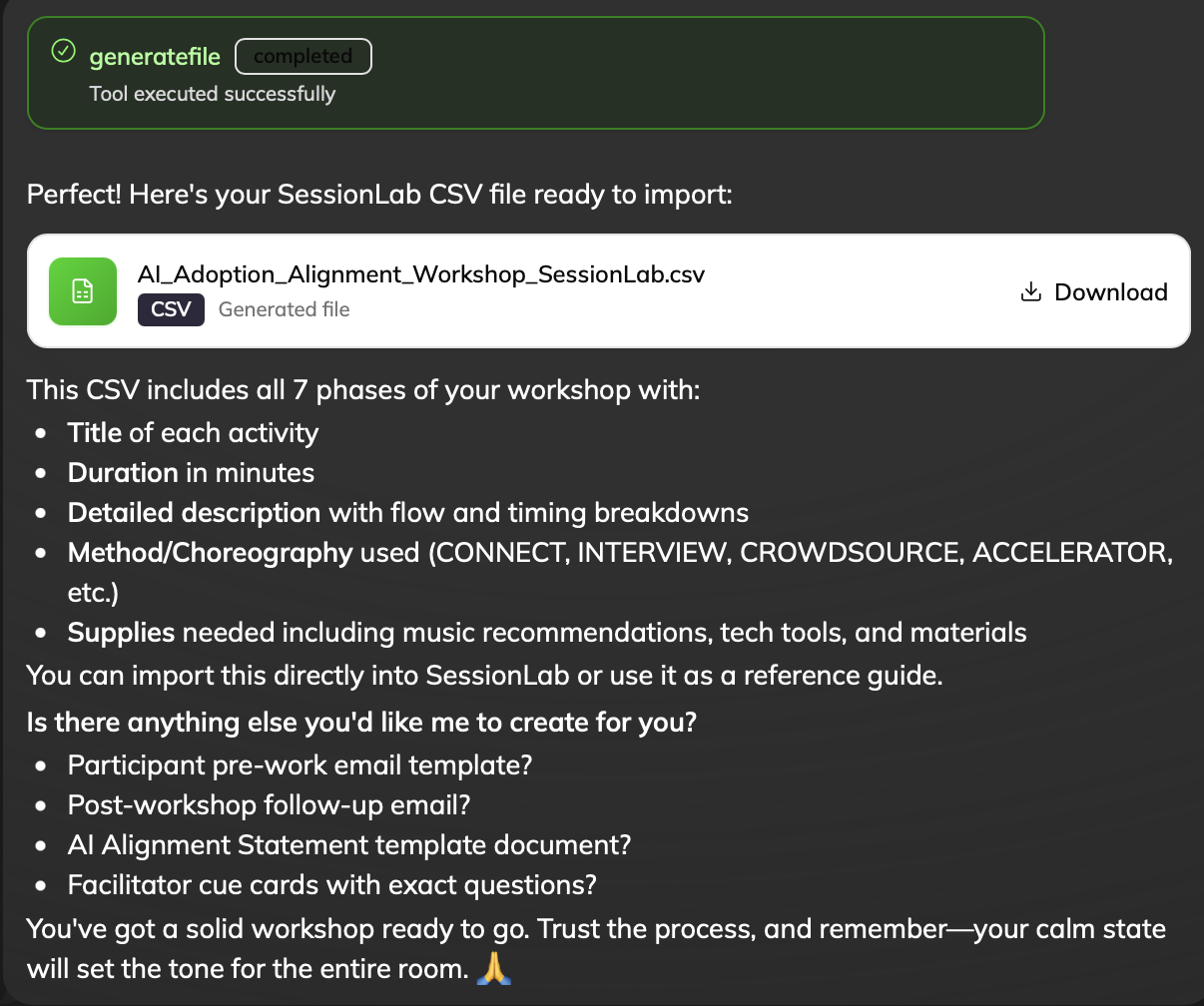Toggle the generatefile label on the tool card
1204x1006 pixels.
tap(155, 56)
